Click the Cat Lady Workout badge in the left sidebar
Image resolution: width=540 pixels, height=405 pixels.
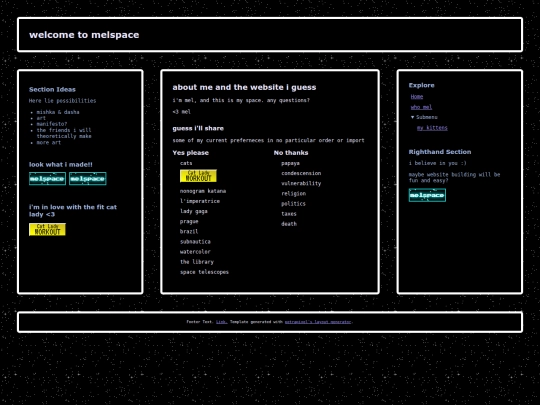point(48,229)
